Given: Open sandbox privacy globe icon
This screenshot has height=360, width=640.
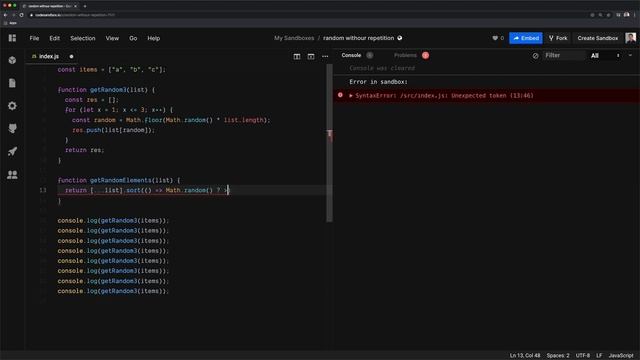Looking at the screenshot, I should pos(400,38).
